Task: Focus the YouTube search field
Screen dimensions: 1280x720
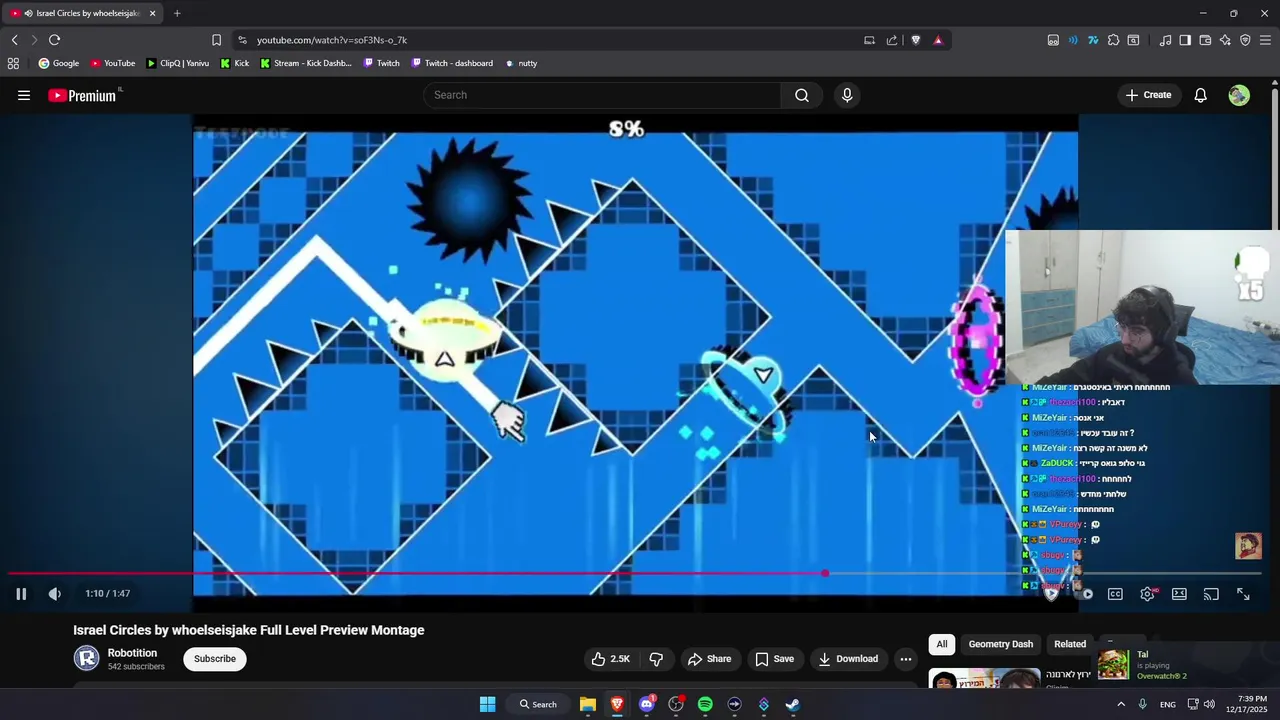Action: pyautogui.click(x=602, y=95)
